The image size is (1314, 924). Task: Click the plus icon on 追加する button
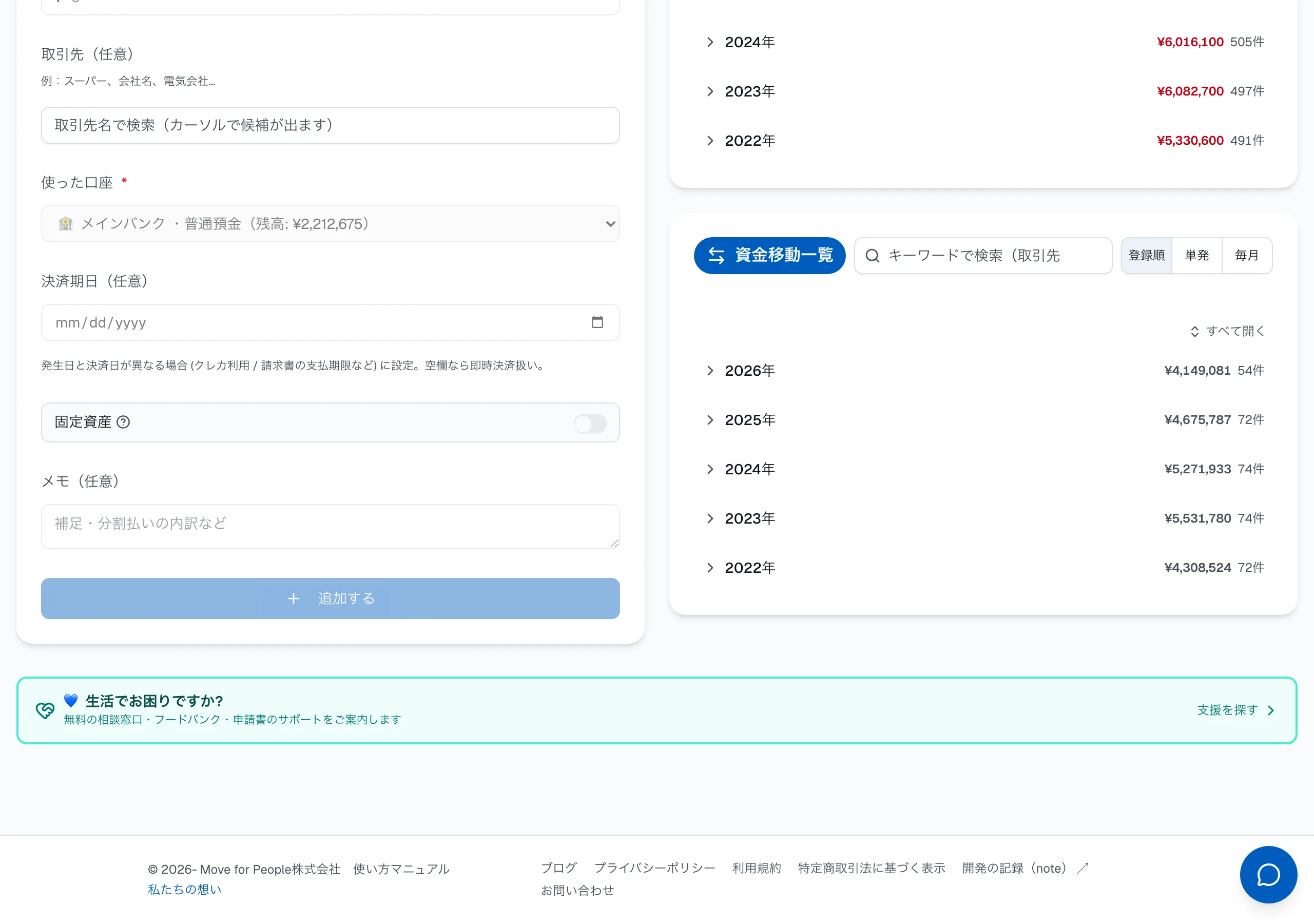pos(294,599)
